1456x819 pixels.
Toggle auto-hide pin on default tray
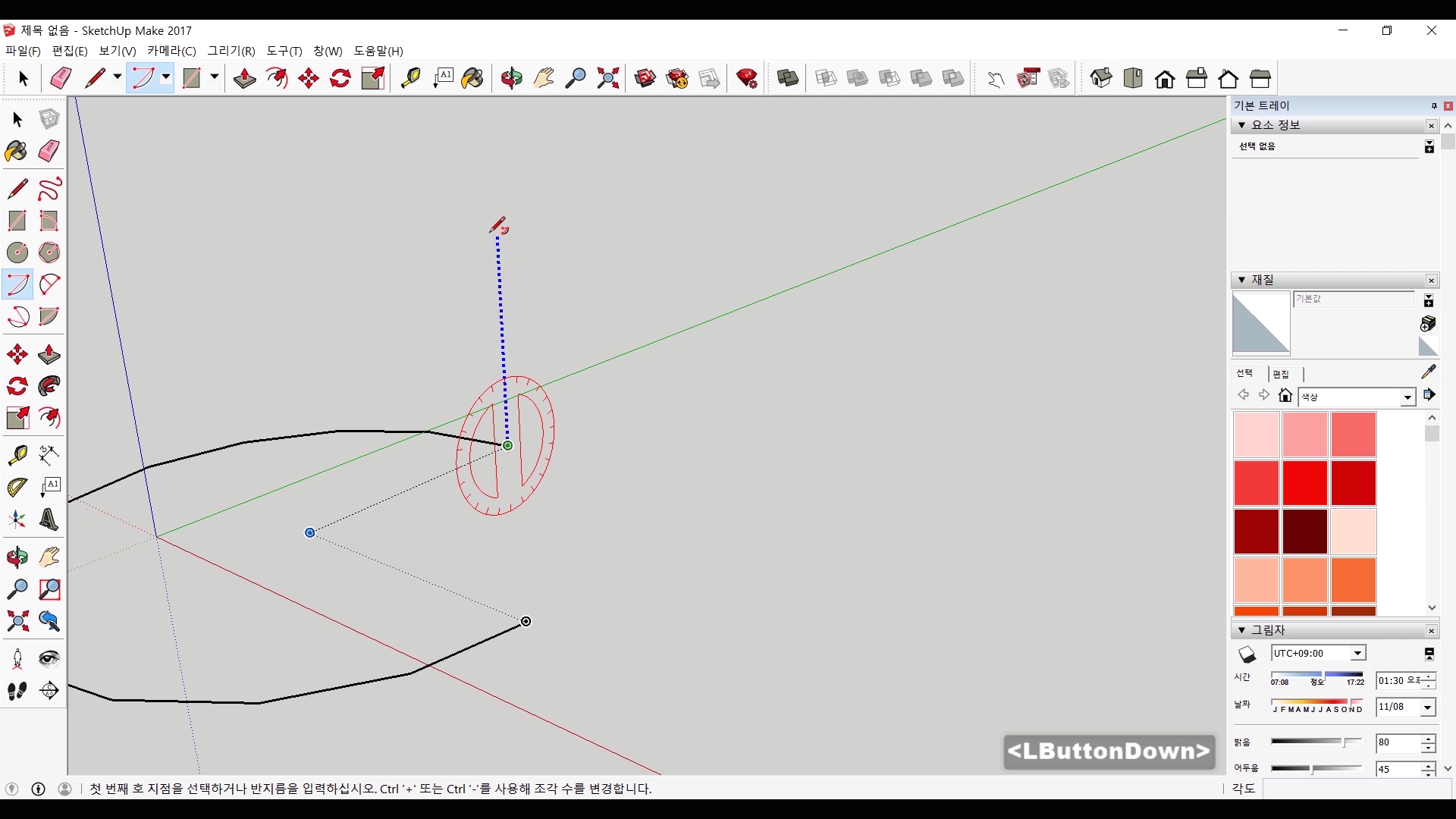[x=1434, y=106]
